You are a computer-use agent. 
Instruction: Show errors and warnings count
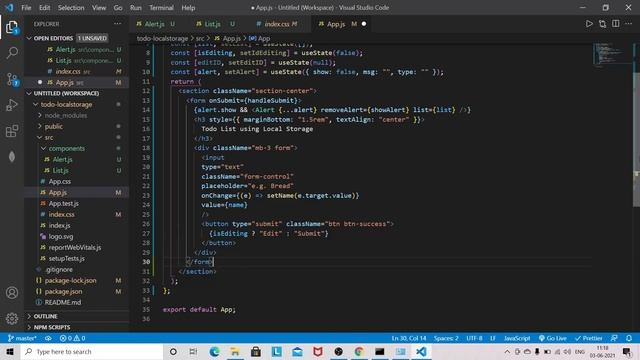click(x=72, y=338)
